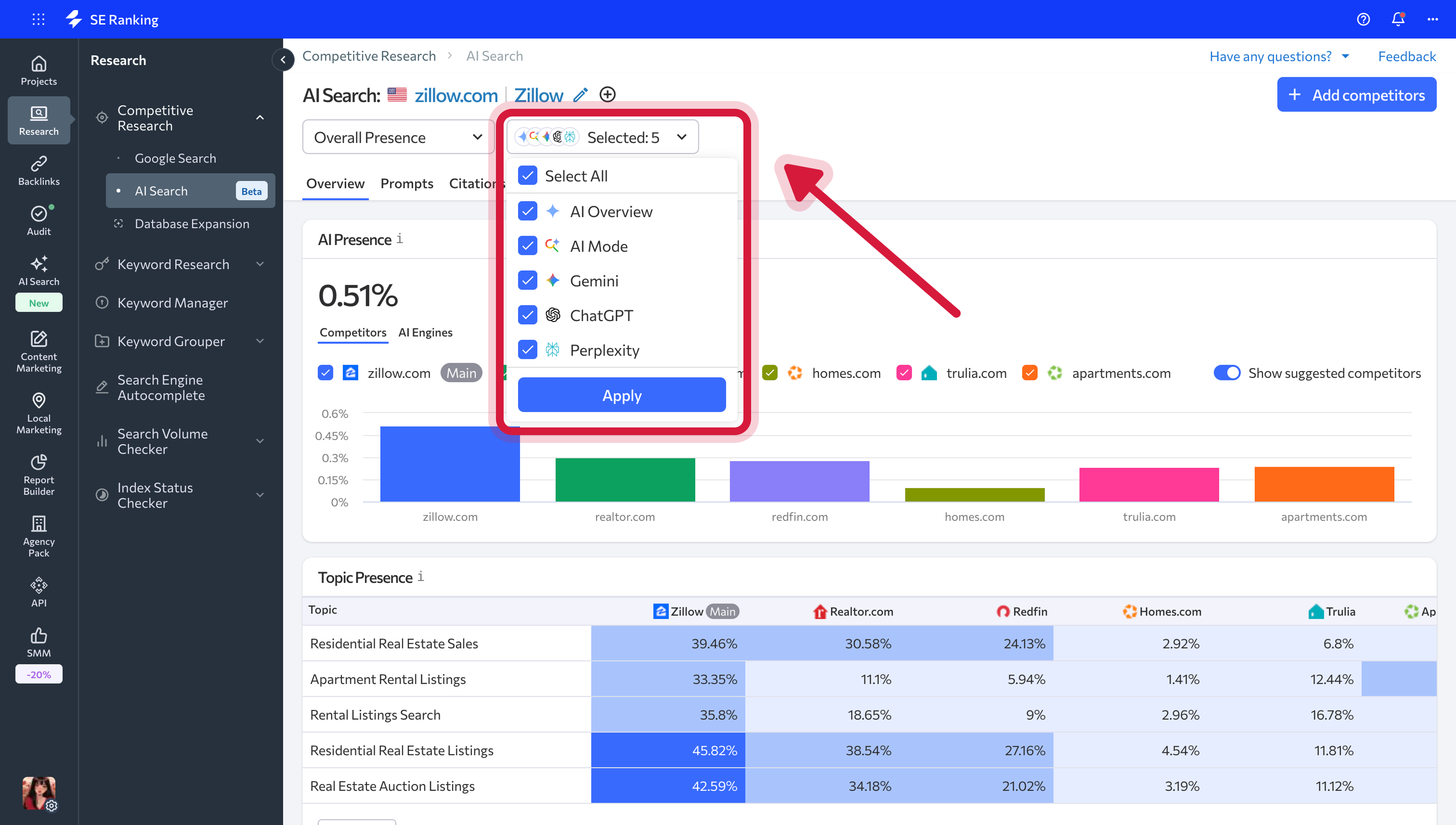Open Agency Pack section

coord(39,537)
